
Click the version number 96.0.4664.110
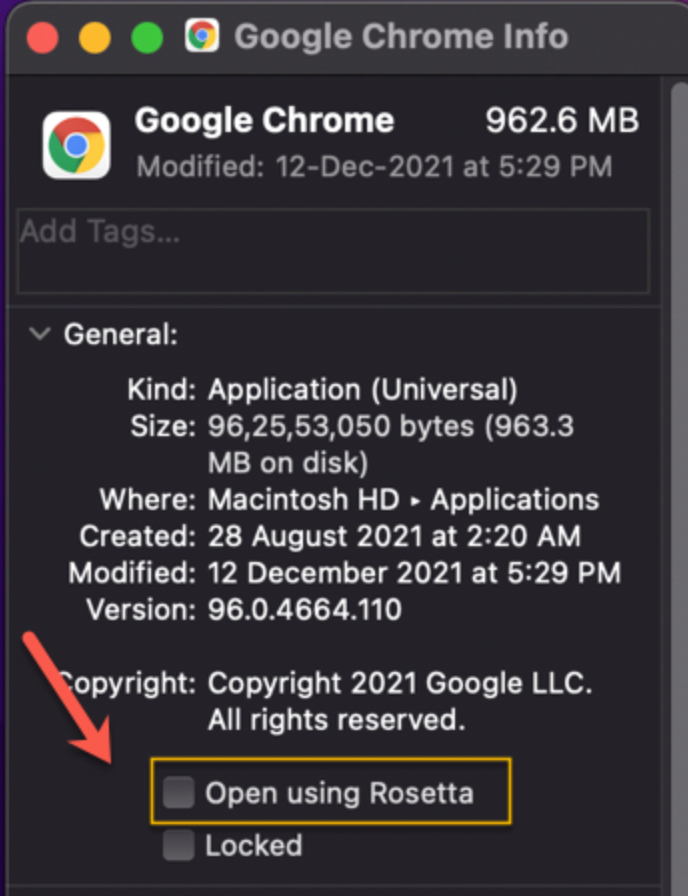click(305, 609)
